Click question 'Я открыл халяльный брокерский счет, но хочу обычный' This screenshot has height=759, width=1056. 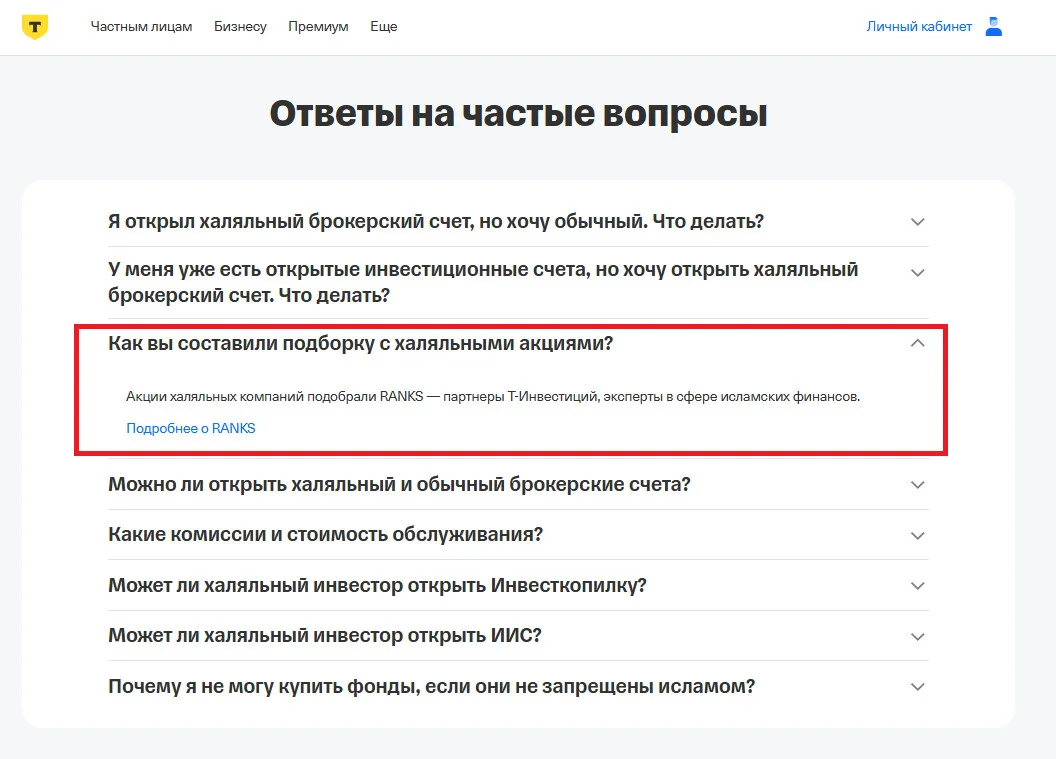coord(436,222)
